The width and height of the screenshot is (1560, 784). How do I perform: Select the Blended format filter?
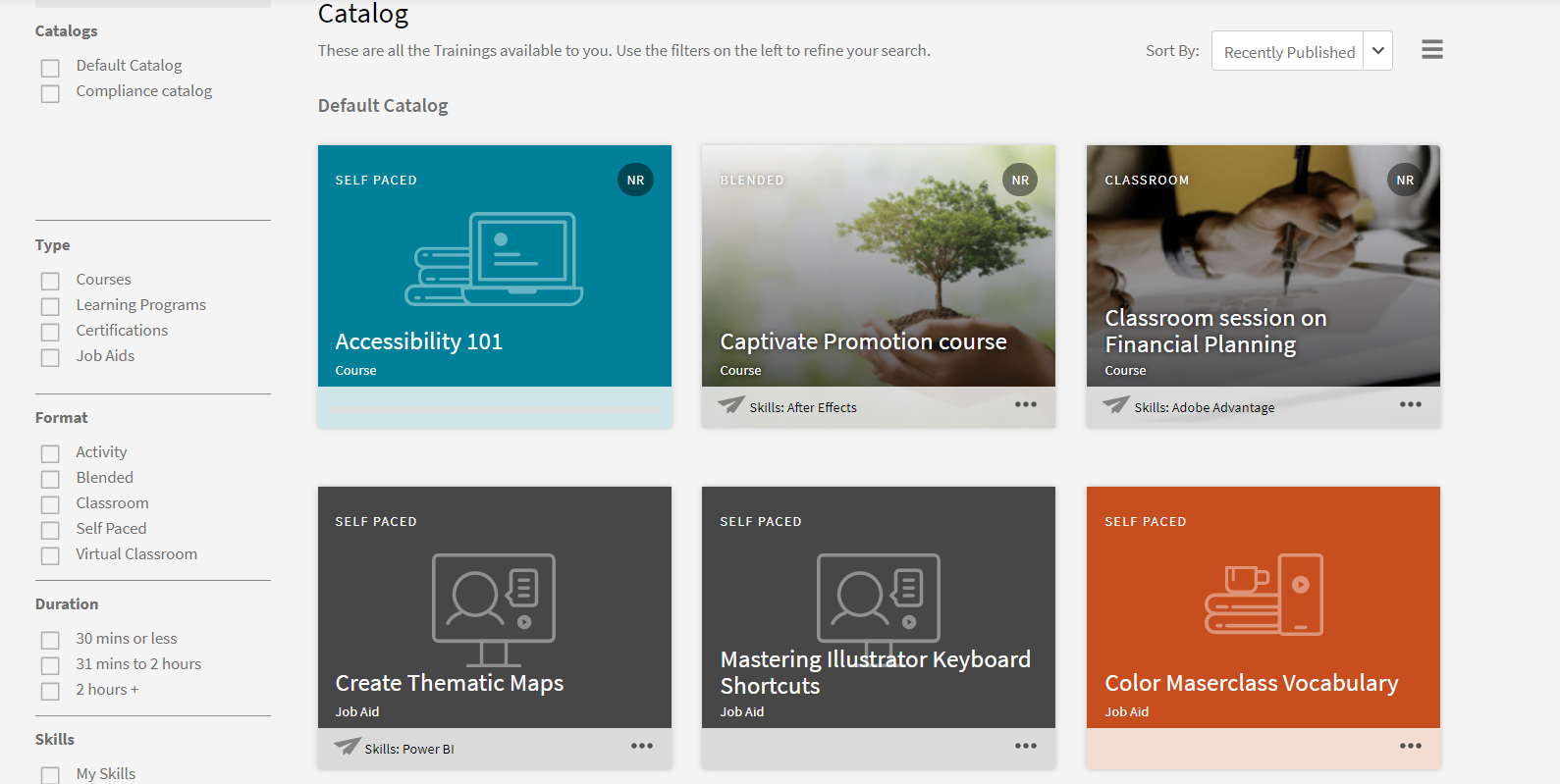(50, 480)
